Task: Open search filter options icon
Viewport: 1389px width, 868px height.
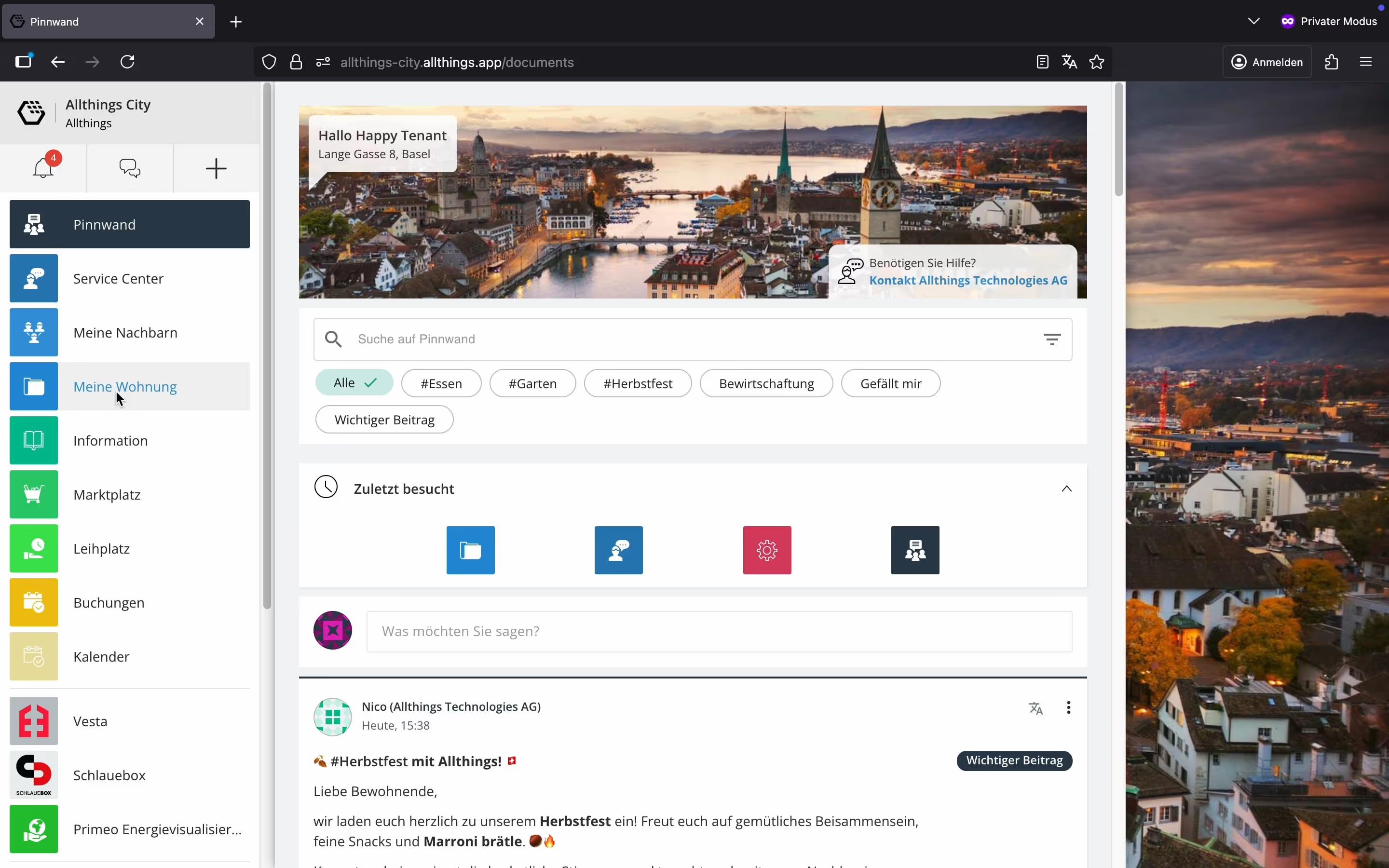Action: (1051, 339)
